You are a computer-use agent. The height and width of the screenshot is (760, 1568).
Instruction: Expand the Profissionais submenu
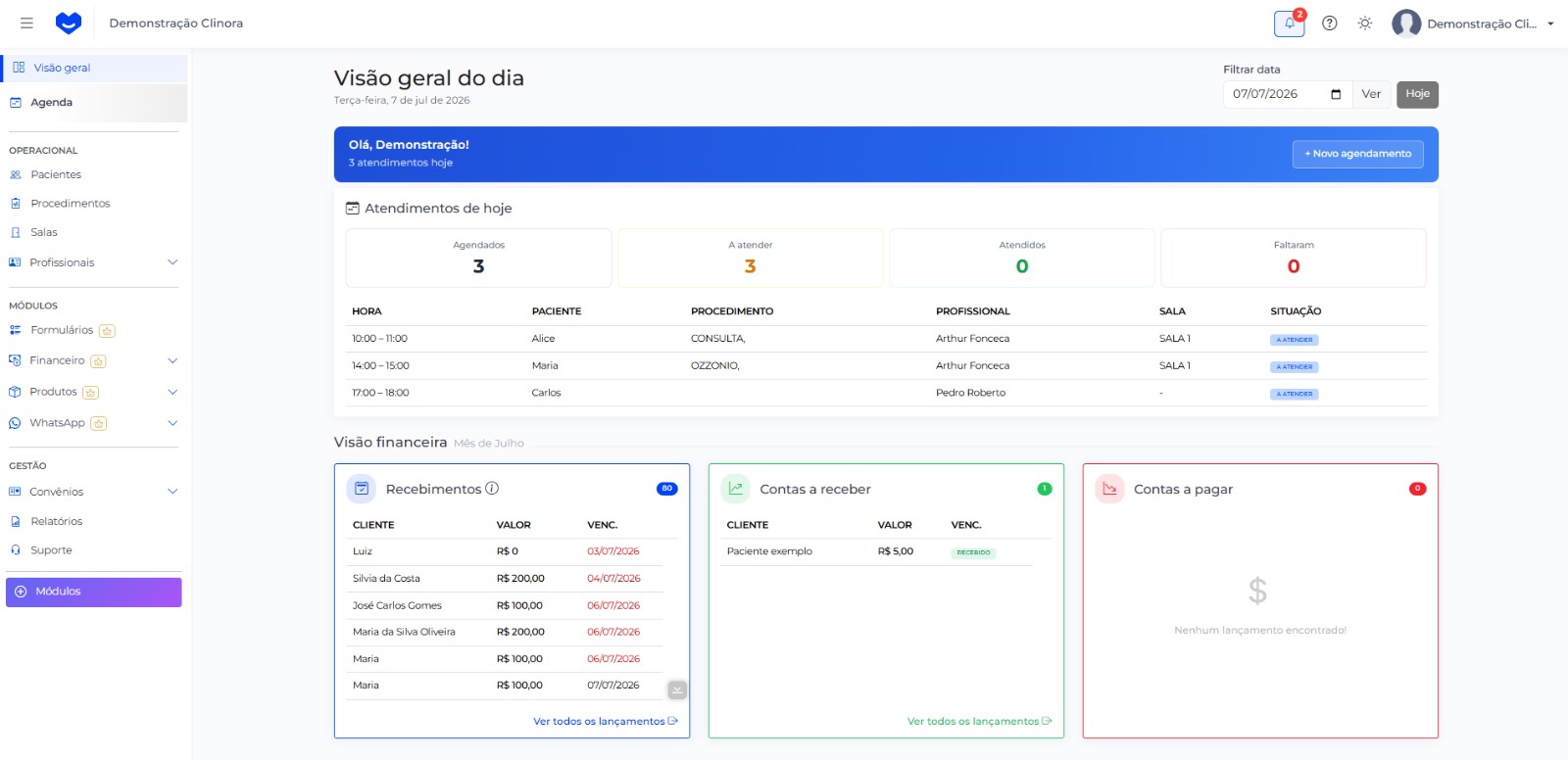pyautogui.click(x=172, y=262)
